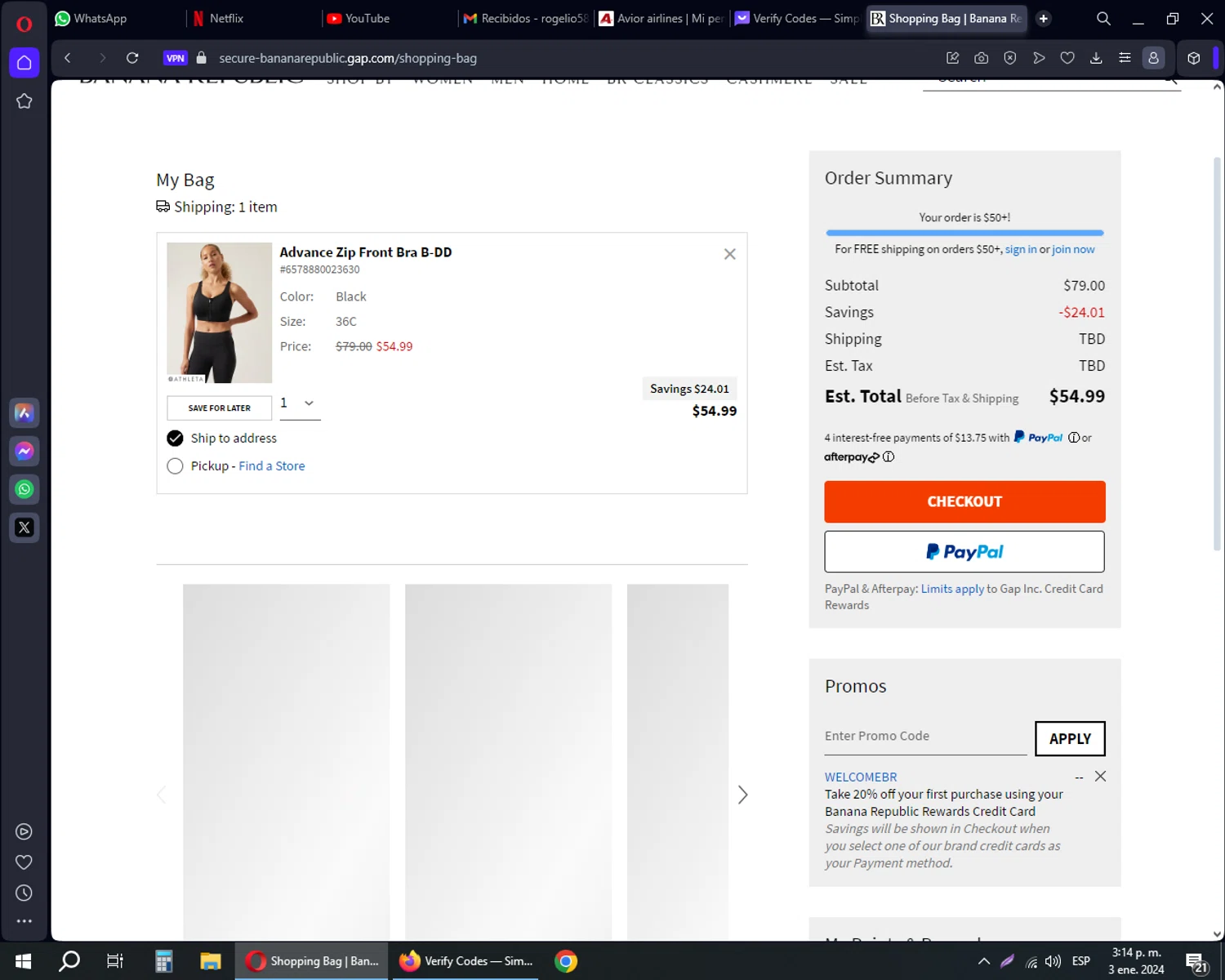
Task: Open the sidebar heart pinboards icon
Action: point(24,862)
